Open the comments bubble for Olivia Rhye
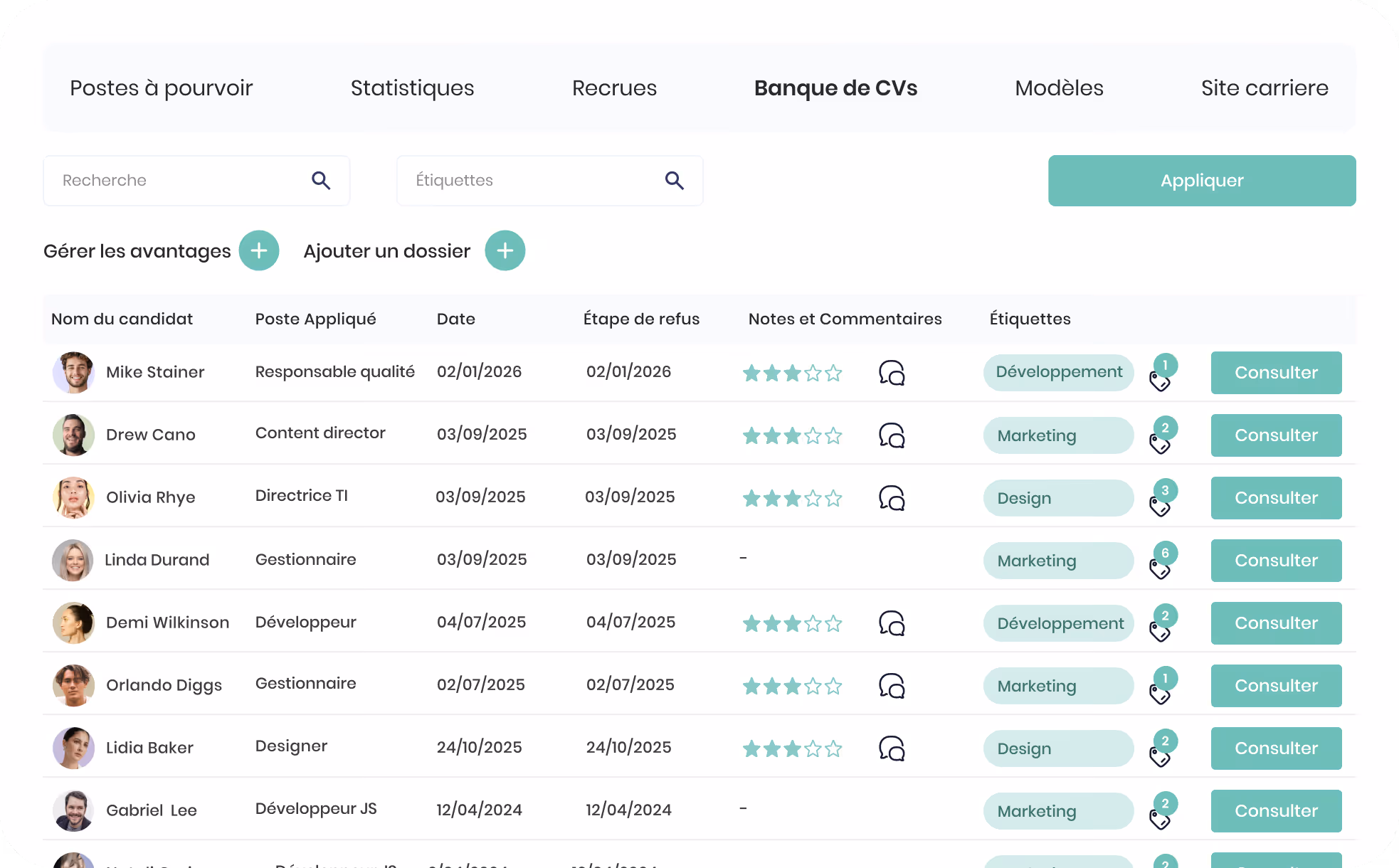1399x868 pixels. (892, 498)
